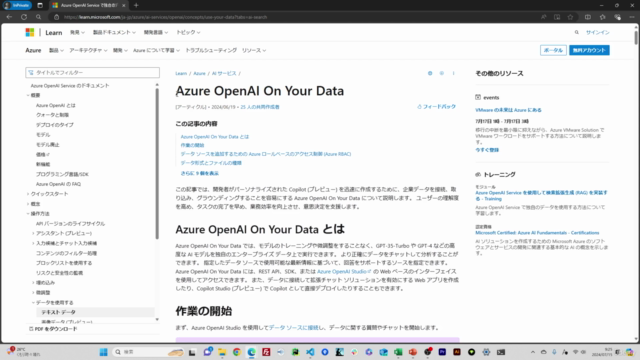The width and height of the screenshot is (640, 360).
Task: Select Azure OpenAI とは in sidebar
Action: [x=56, y=105]
